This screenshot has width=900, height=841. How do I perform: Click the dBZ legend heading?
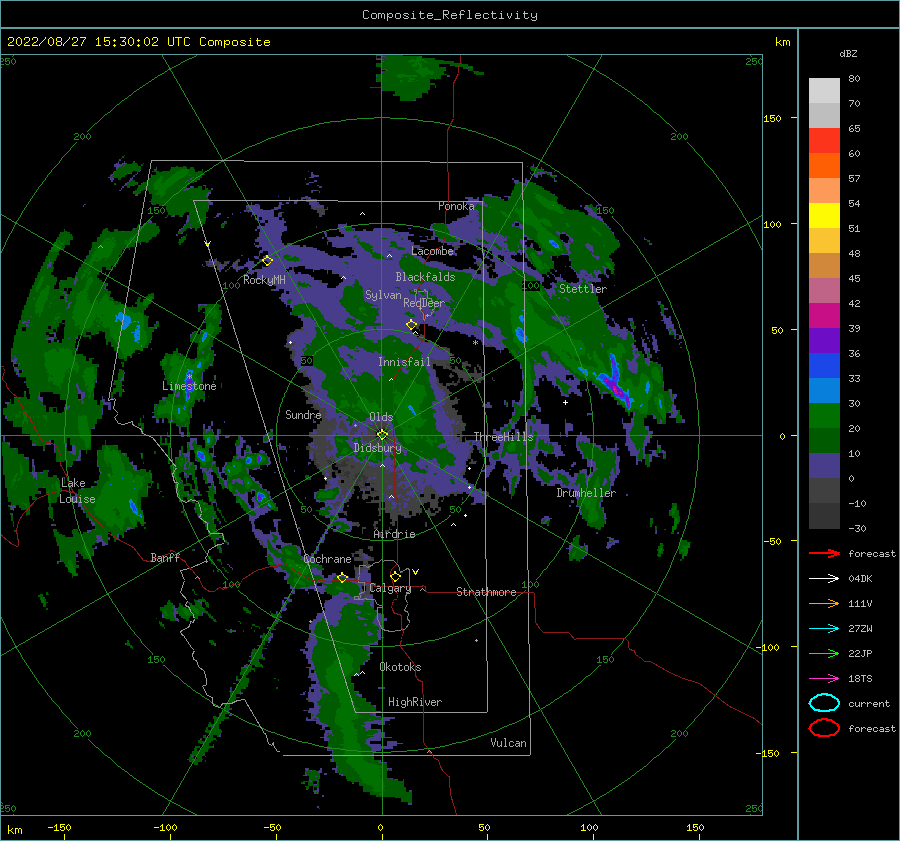[x=848, y=54]
